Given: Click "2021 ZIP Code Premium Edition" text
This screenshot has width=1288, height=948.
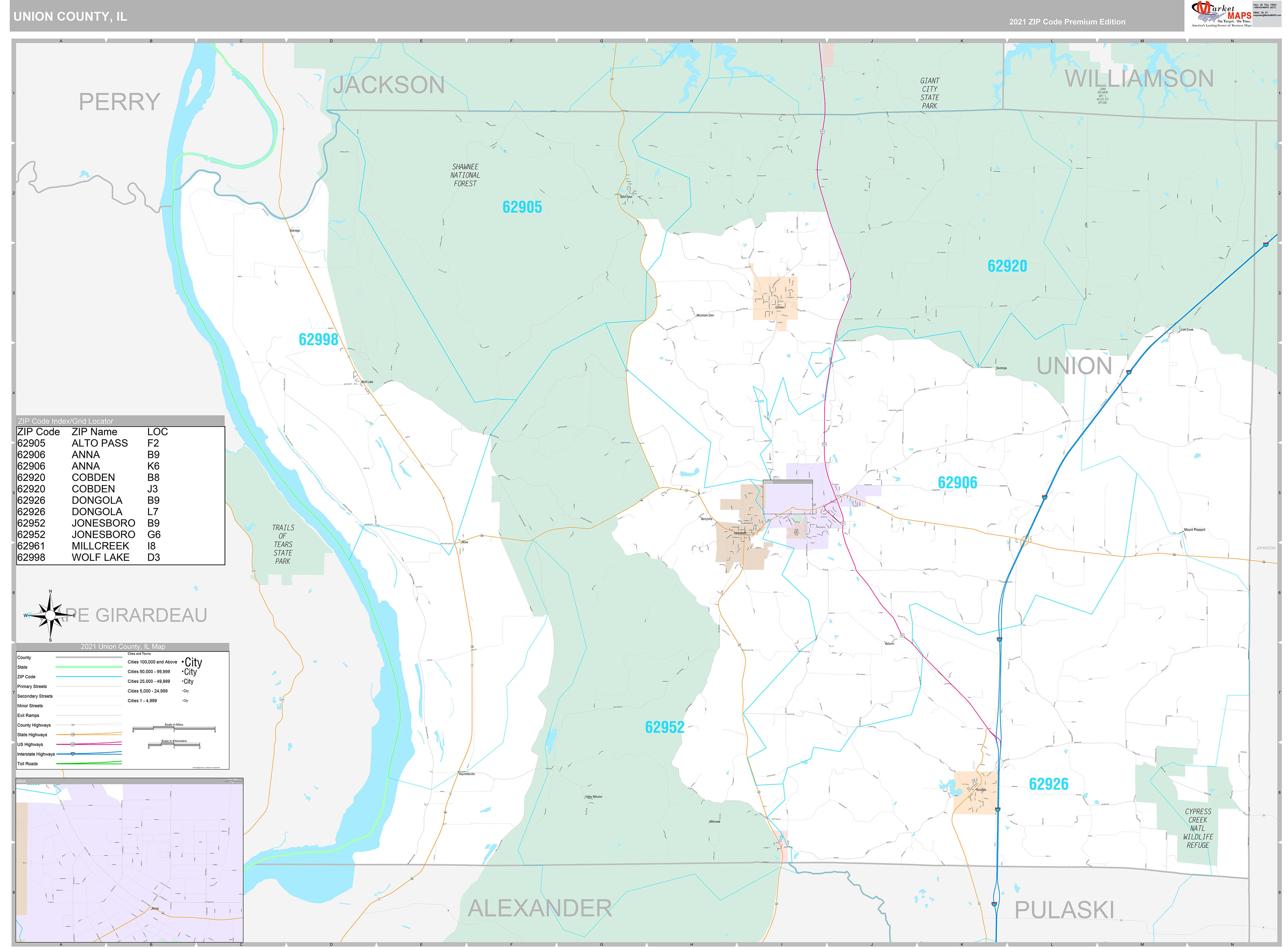Looking at the screenshot, I should [1067, 22].
